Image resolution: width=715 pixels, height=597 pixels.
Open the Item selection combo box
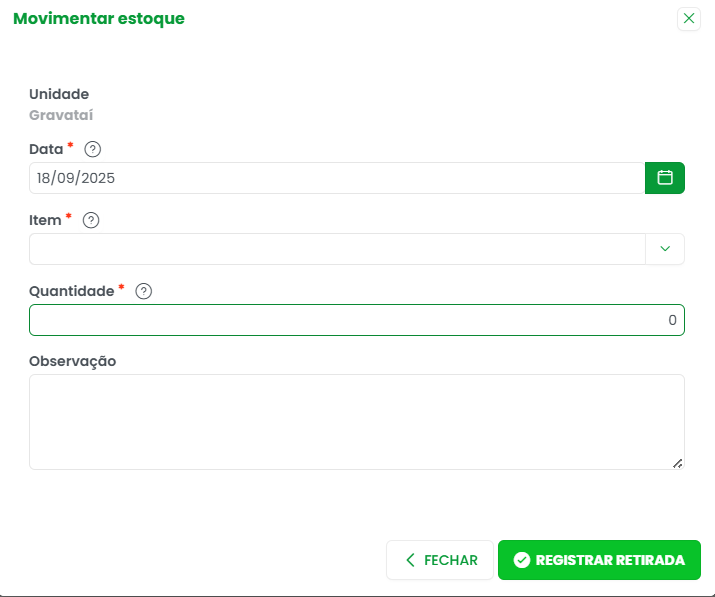[337, 249]
